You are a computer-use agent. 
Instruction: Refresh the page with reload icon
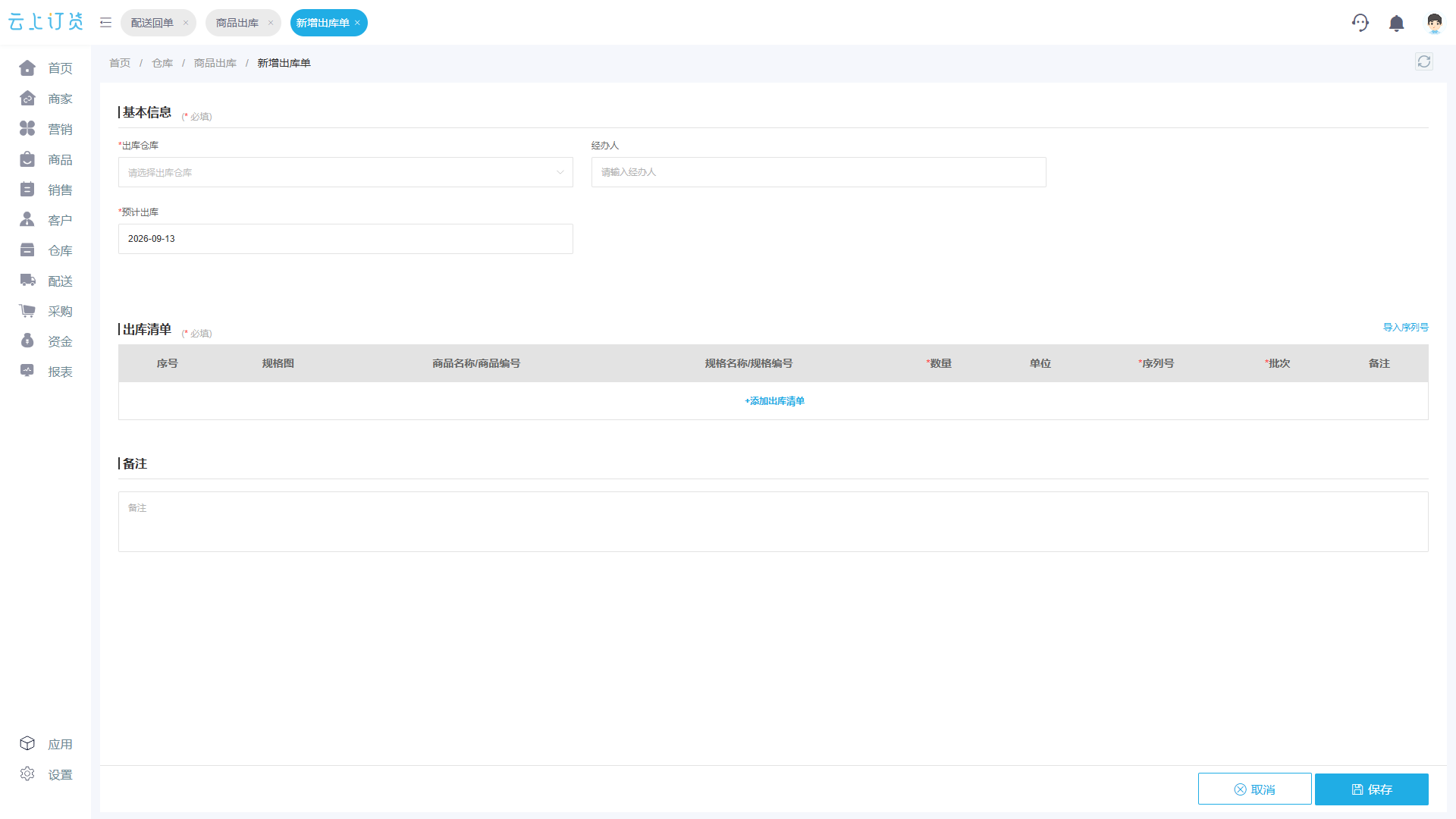click(1424, 61)
